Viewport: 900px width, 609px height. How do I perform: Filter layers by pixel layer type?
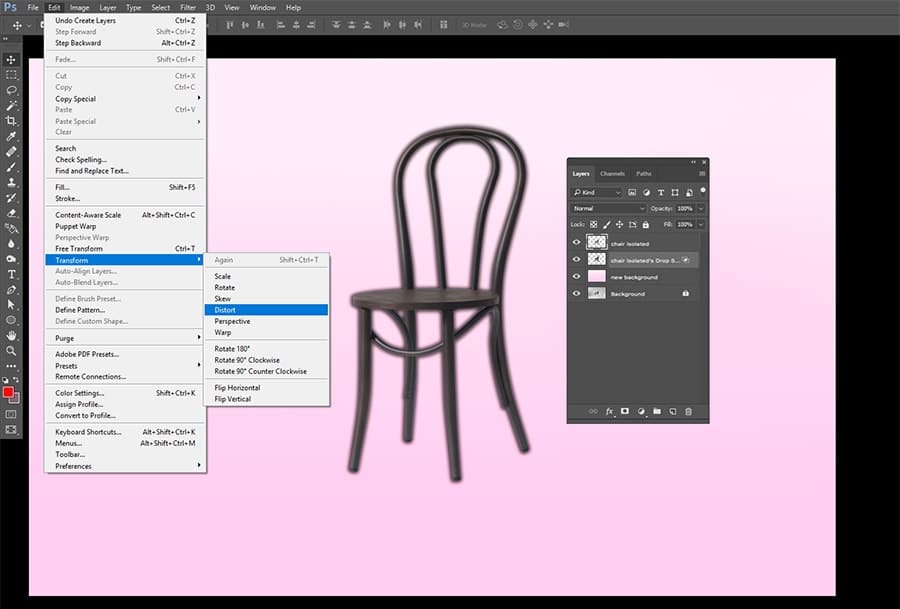point(632,192)
